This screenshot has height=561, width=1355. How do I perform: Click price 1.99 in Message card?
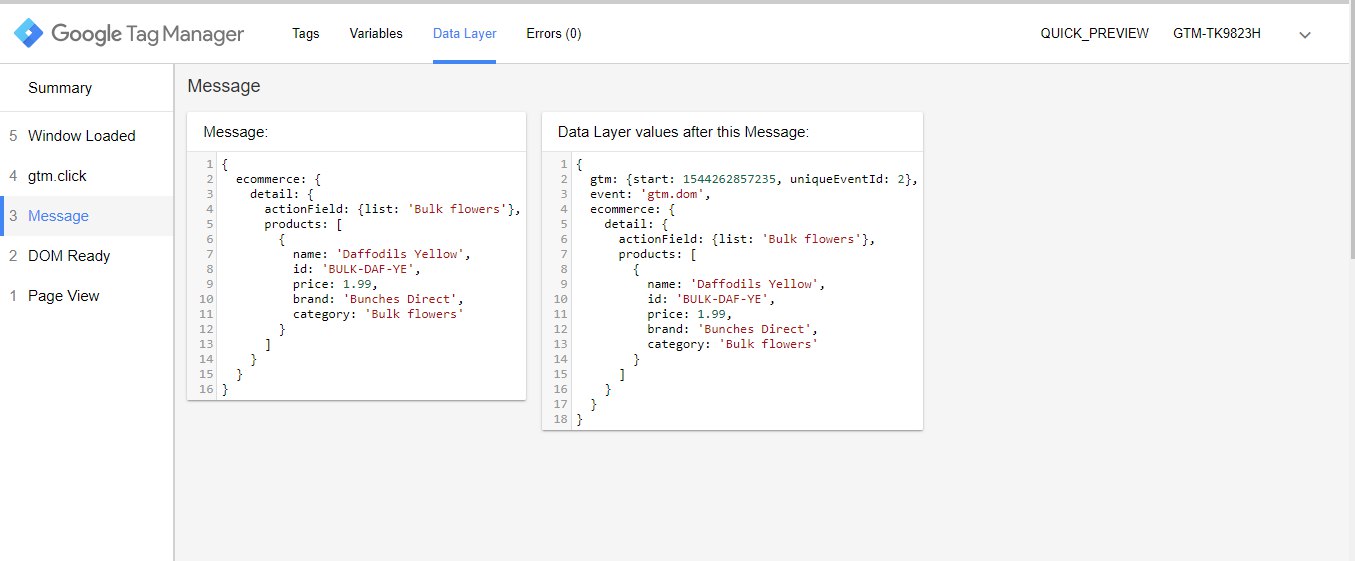coord(356,284)
